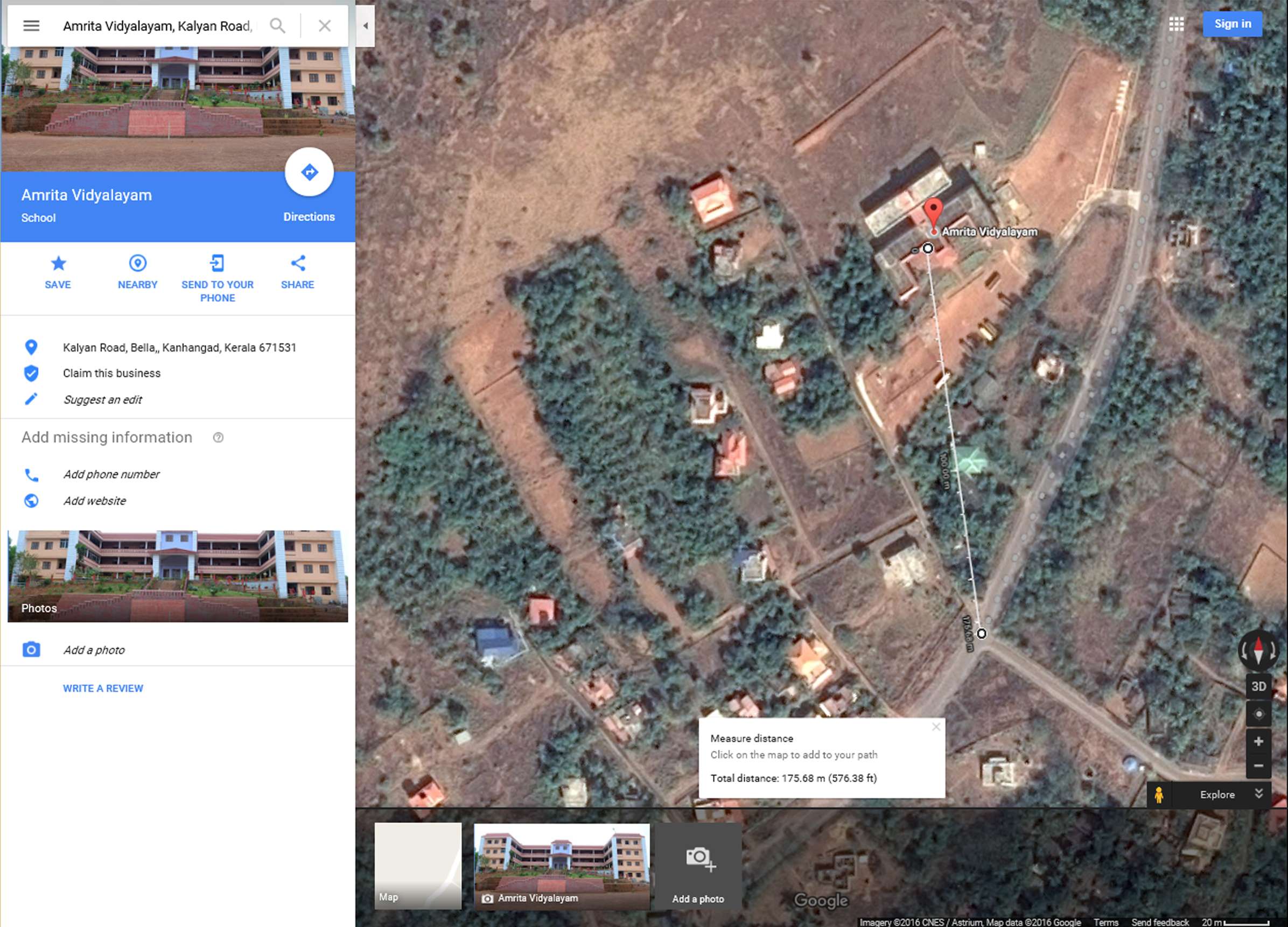Click the Explore label

tap(1217, 795)
